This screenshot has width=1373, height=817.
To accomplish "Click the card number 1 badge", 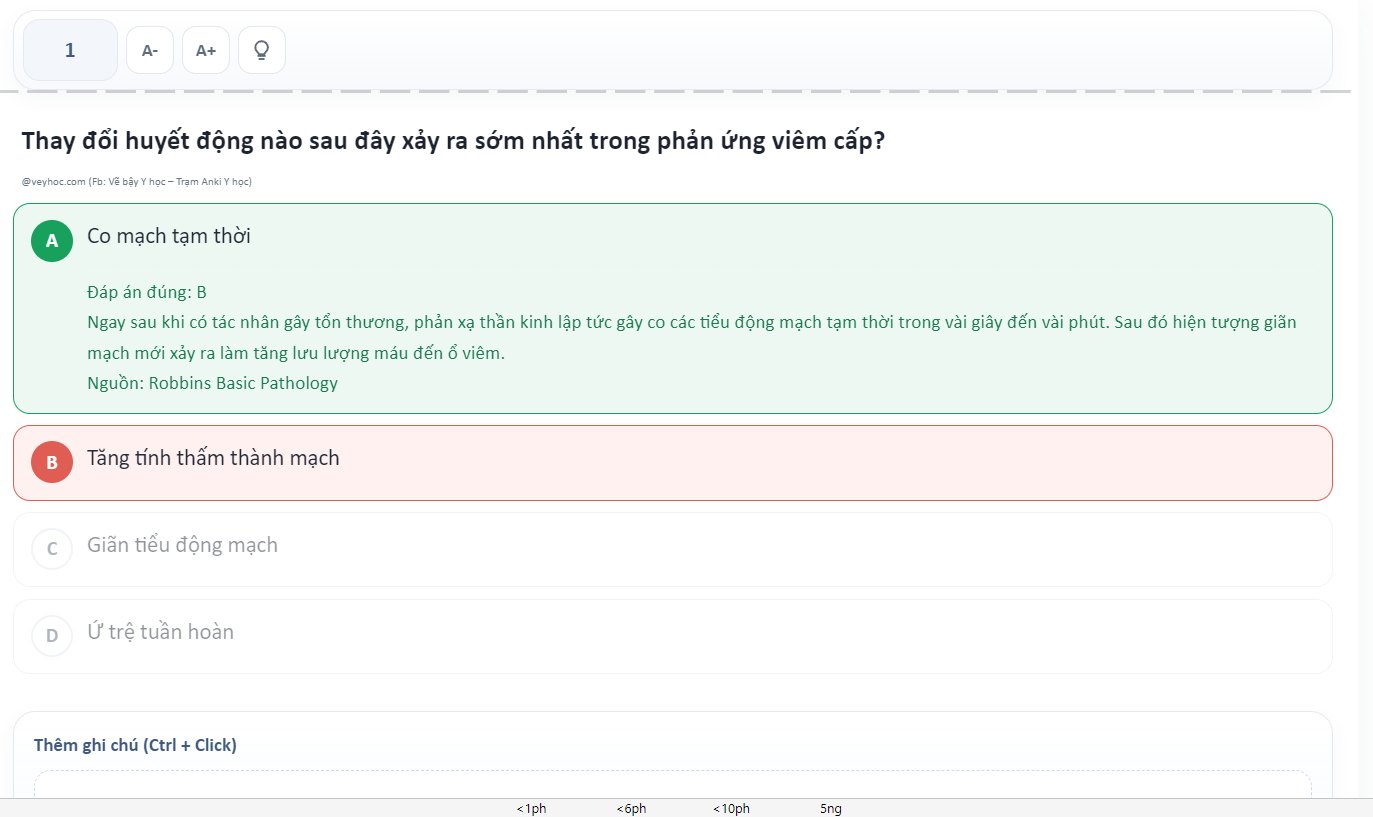I will pos(70,50).
